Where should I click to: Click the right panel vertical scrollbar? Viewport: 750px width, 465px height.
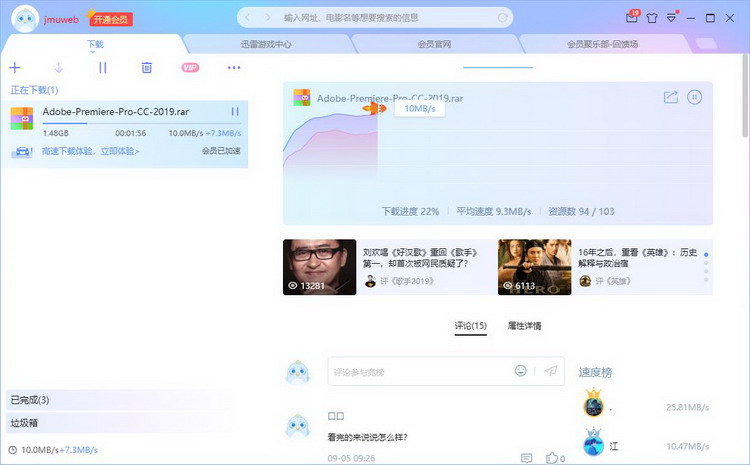745,96
